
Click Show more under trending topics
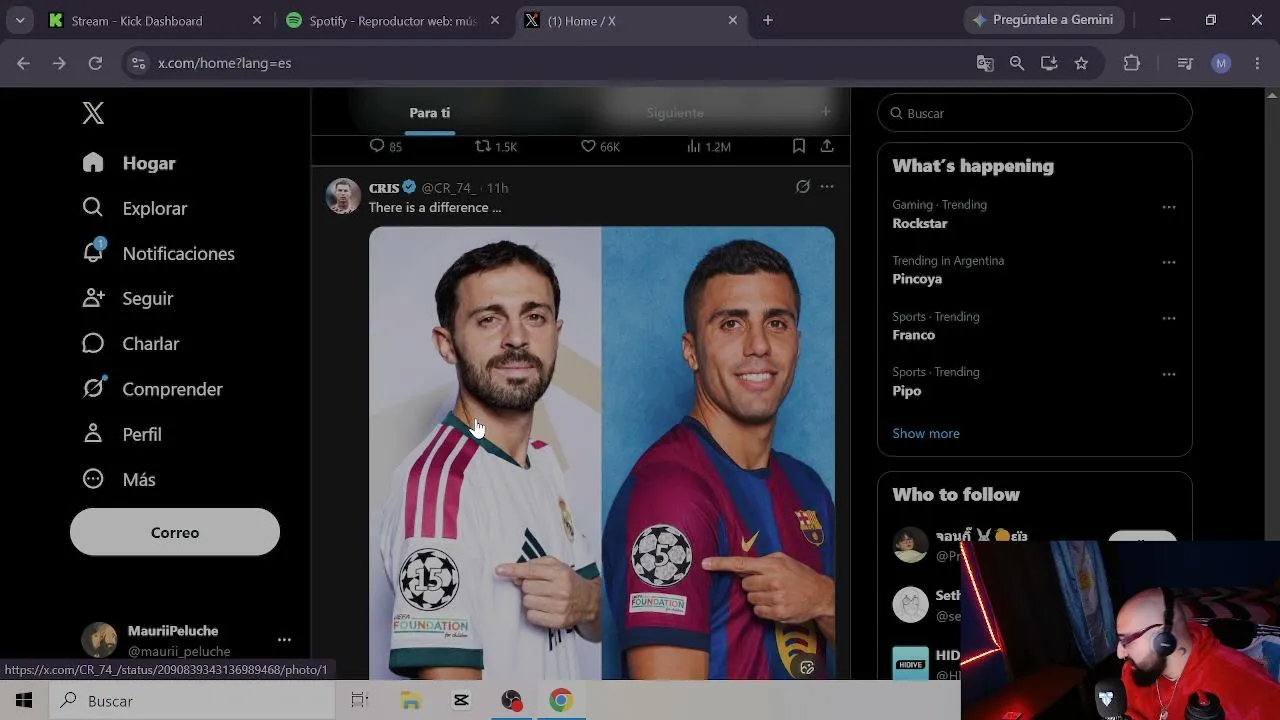pos(926,433)
